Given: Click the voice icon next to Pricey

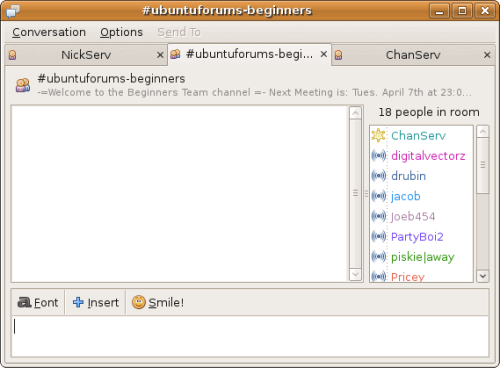Looking at the screenshot, I should [379, 276].
